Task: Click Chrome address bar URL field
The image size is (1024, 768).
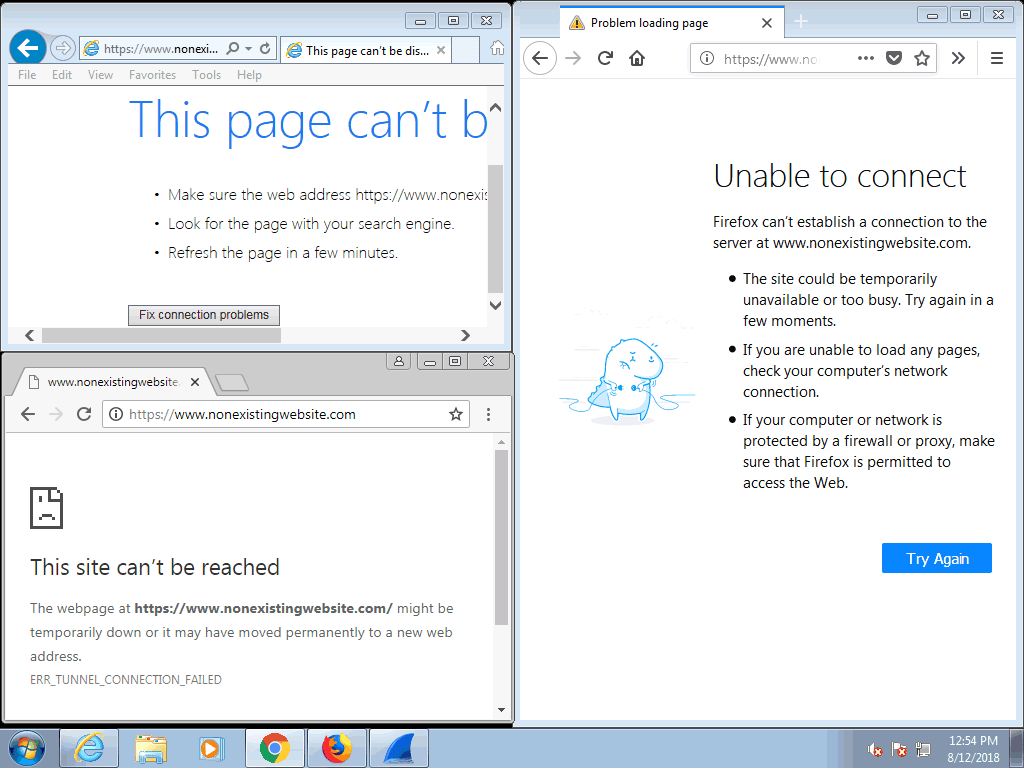Action: pyautogui.click(x=280, y=414)
